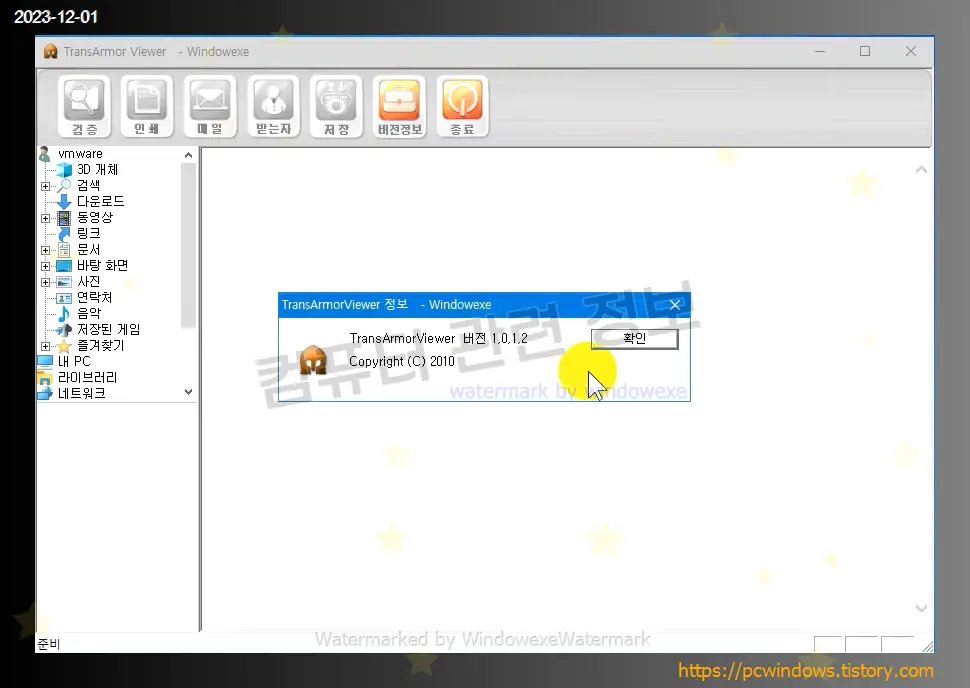Image resolution: width=970 pixels, height=688 pixels.
Task: Select 내 PC in the tree
Action: [74, 361]
